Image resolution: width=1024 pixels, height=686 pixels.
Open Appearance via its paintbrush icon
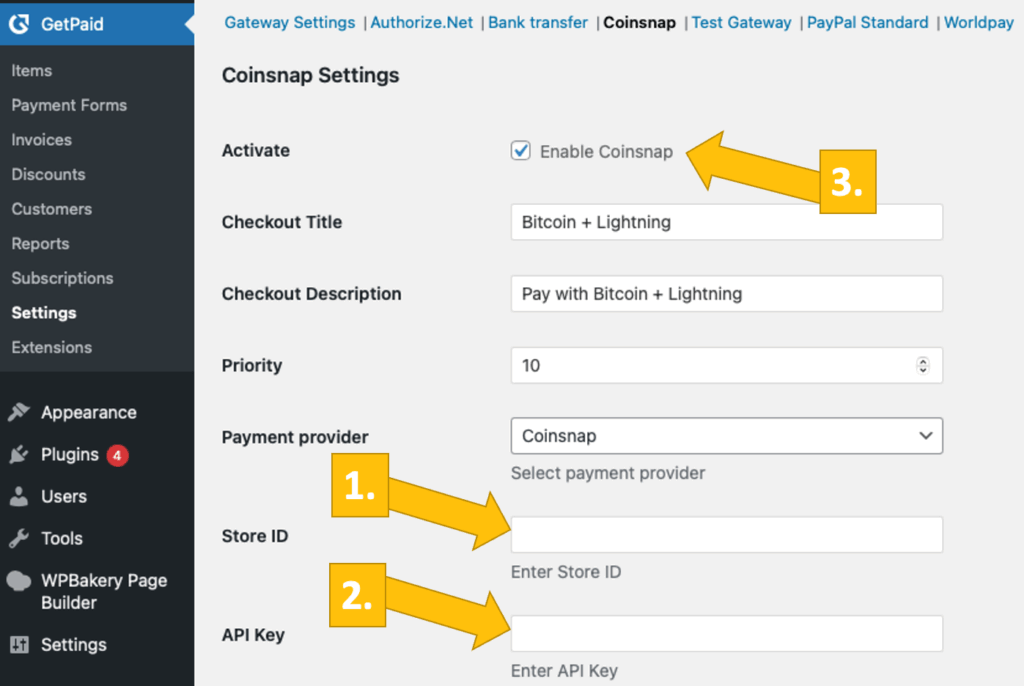tap(18, 412)
